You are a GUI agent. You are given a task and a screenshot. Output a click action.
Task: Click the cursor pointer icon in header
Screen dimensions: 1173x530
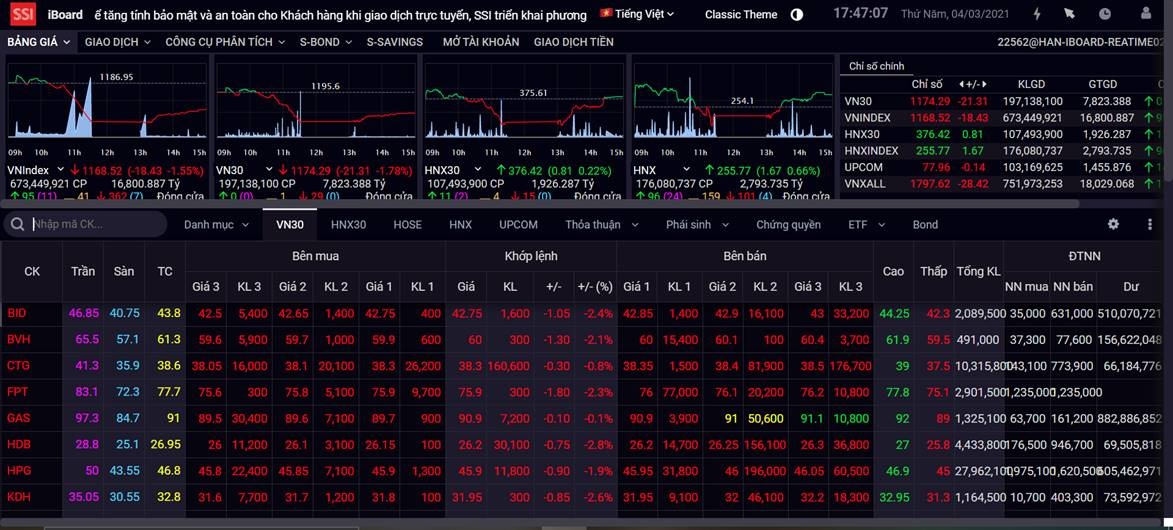coord(1070,15)
